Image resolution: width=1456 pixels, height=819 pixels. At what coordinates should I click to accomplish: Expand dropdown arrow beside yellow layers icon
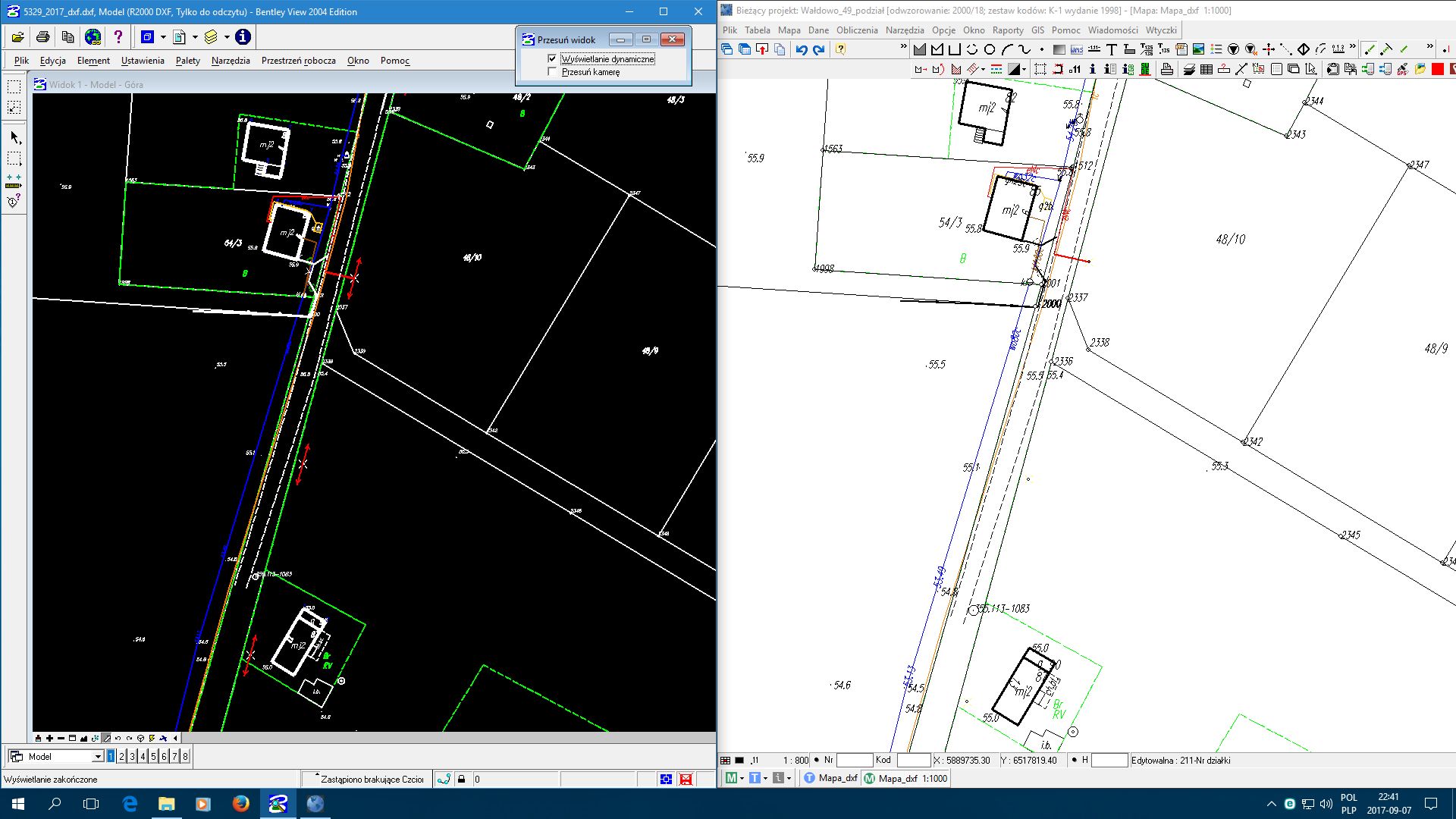click(x=227, y=36)
